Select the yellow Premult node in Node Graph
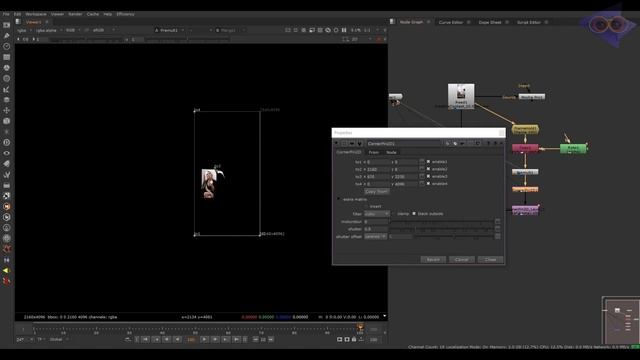640x360 pixels. pyautogui.click(x=525, y=130)
